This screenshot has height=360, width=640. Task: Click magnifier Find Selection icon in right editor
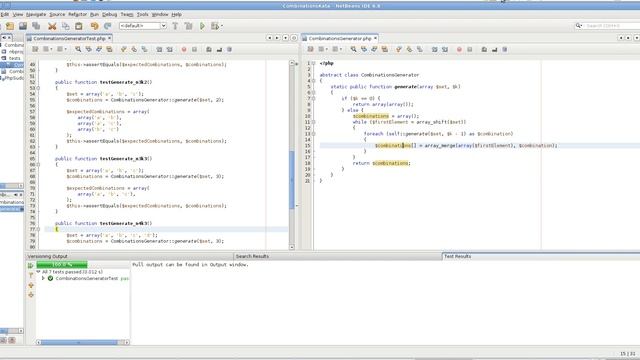(353, 49)
